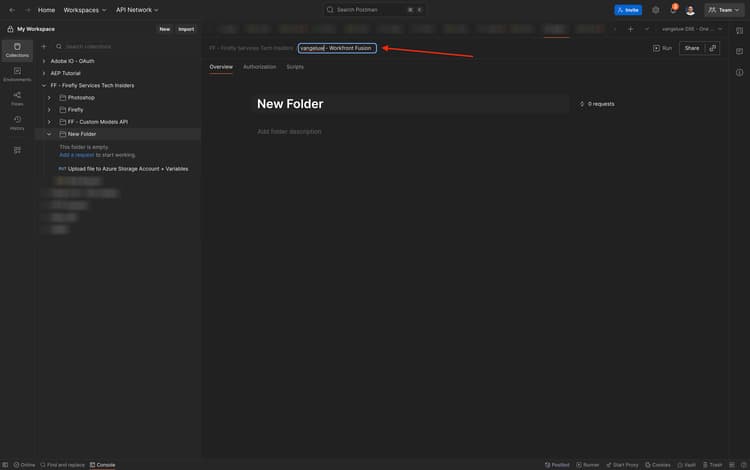The height and width of the screenshot is (470, 750).
Task: Click the FF - Firefly Services Tech Insiders breadcrumb
Action: coord(251,48)
